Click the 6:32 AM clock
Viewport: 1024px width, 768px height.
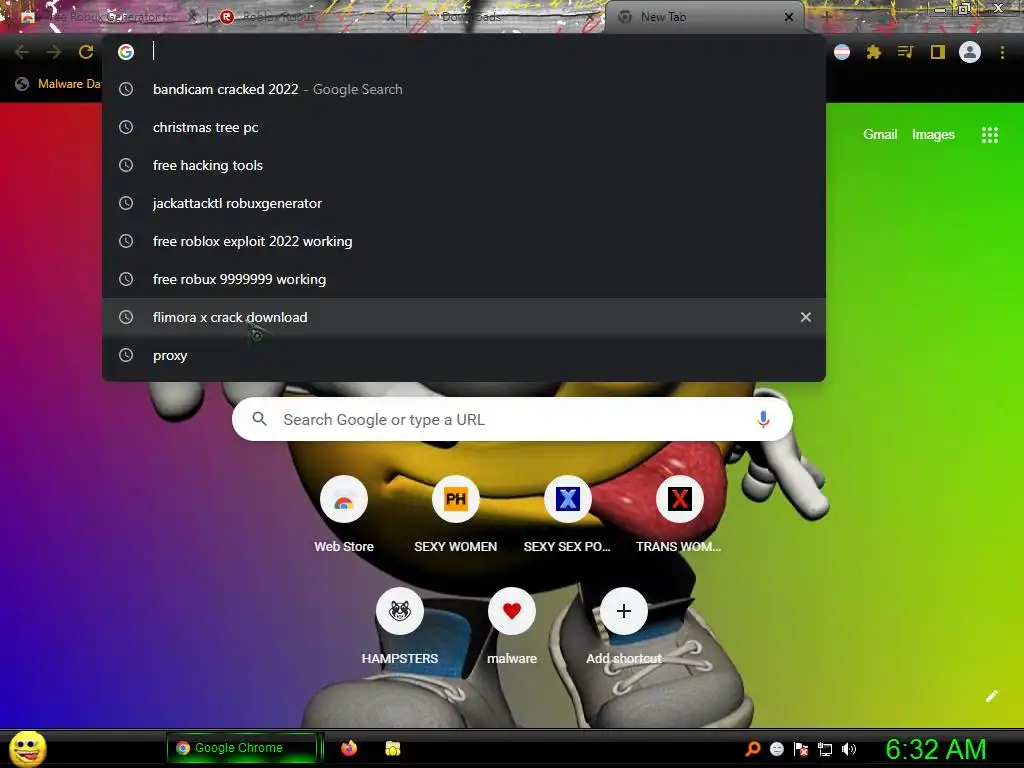(x=936, y=749)
